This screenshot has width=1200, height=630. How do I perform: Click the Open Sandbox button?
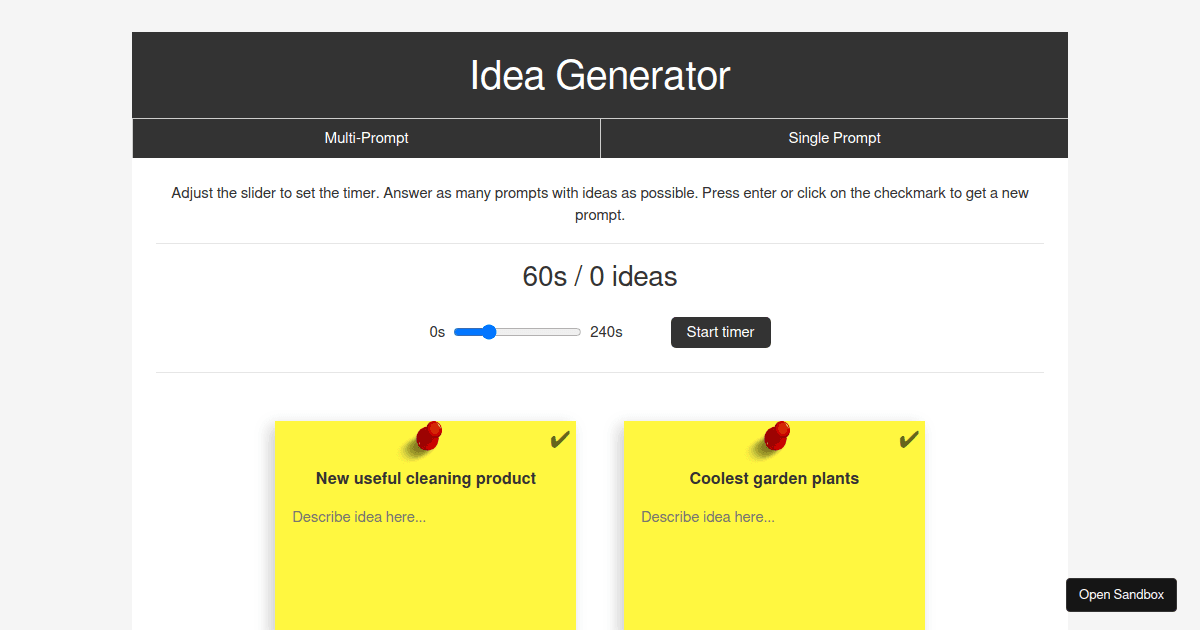pyautogui.click(x=1121, y=594)
